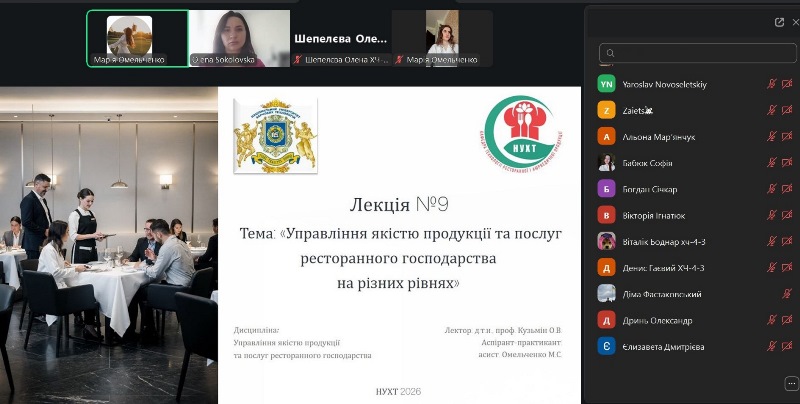This screenshot has height=404, width=800.
Task: Select participant Єлизавета Дмитрієва
Action: [x=696, y=346]
